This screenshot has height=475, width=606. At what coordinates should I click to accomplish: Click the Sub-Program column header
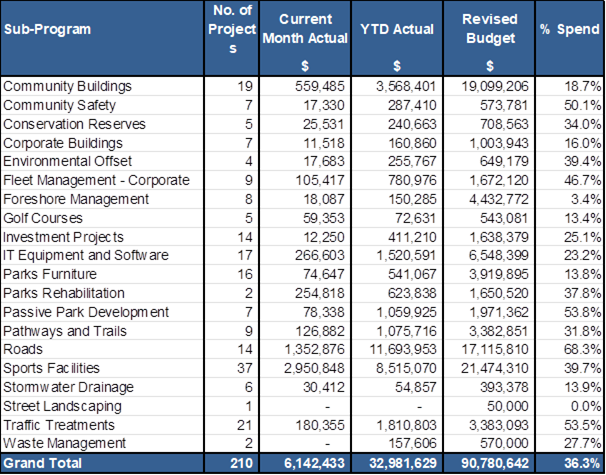coord(48,29)
